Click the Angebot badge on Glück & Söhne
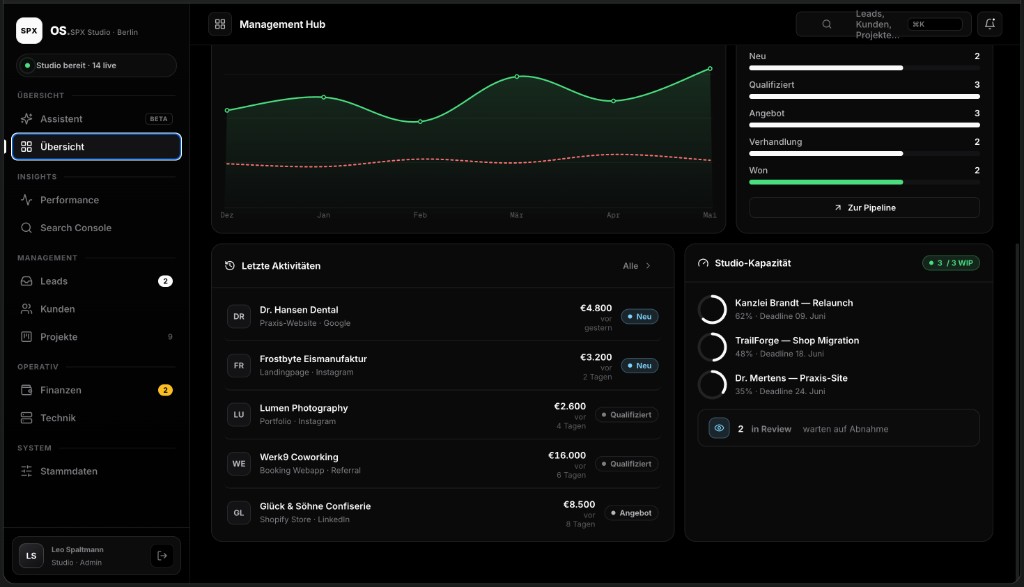1024x587 pixels. coord(631,513)
